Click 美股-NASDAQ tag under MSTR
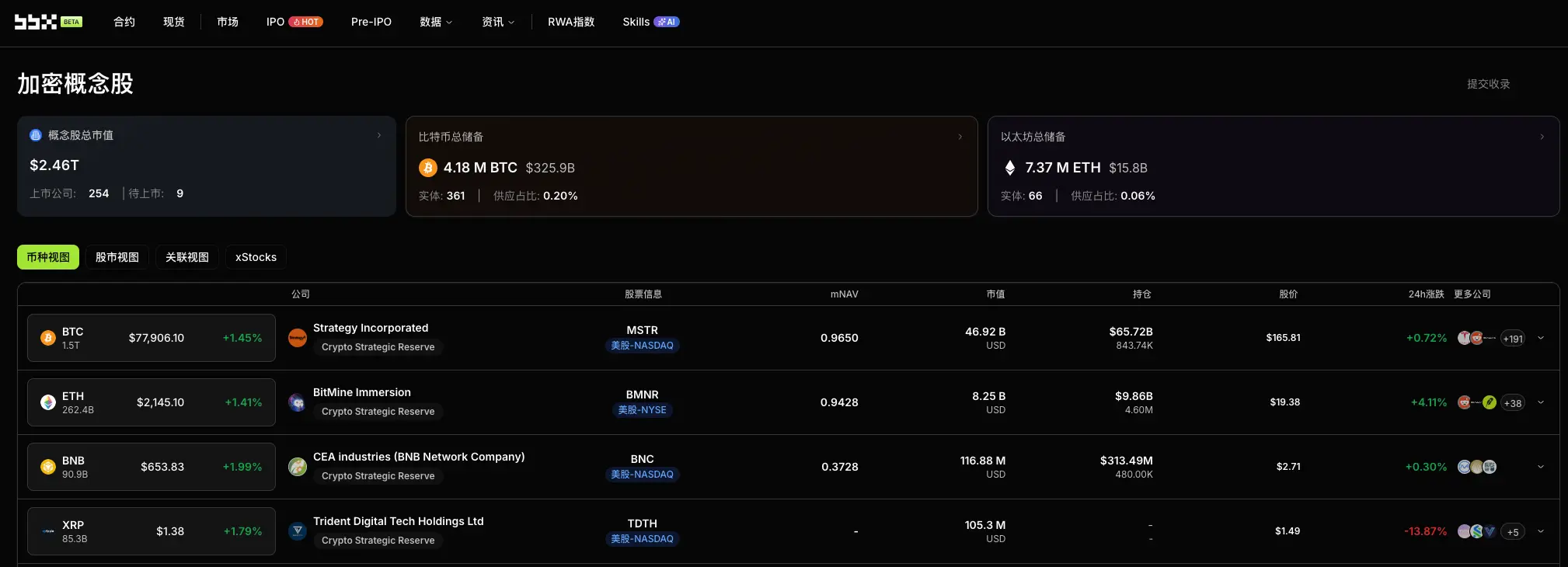1568x567 pixels. [x=642, y=346]
